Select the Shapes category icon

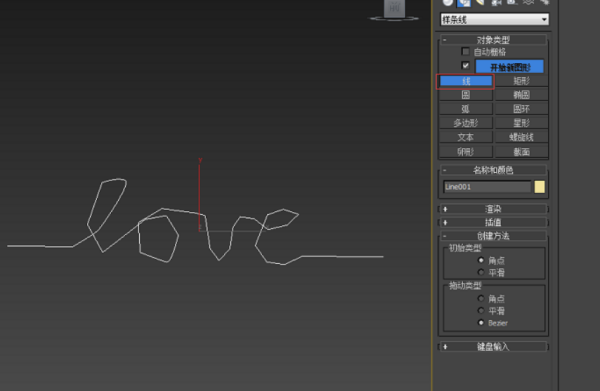tap(463, 2)
